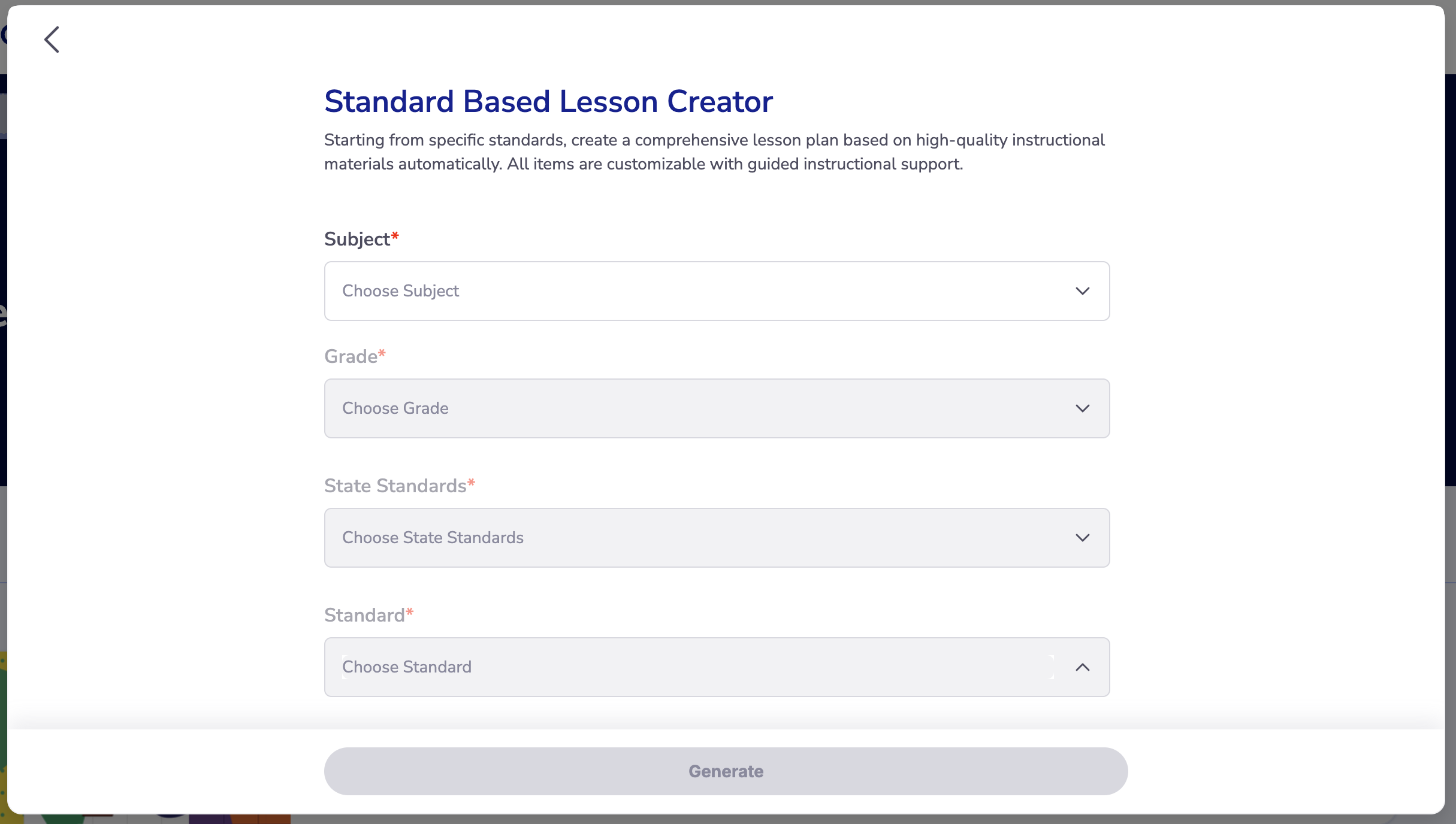Click the back arrow icon
This screenshot has height=824, width=1456.
point(52,40)
